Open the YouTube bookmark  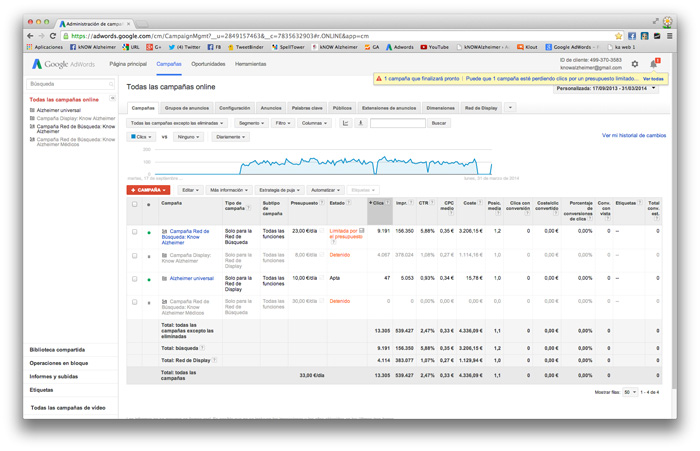click(x=434, y=47)
